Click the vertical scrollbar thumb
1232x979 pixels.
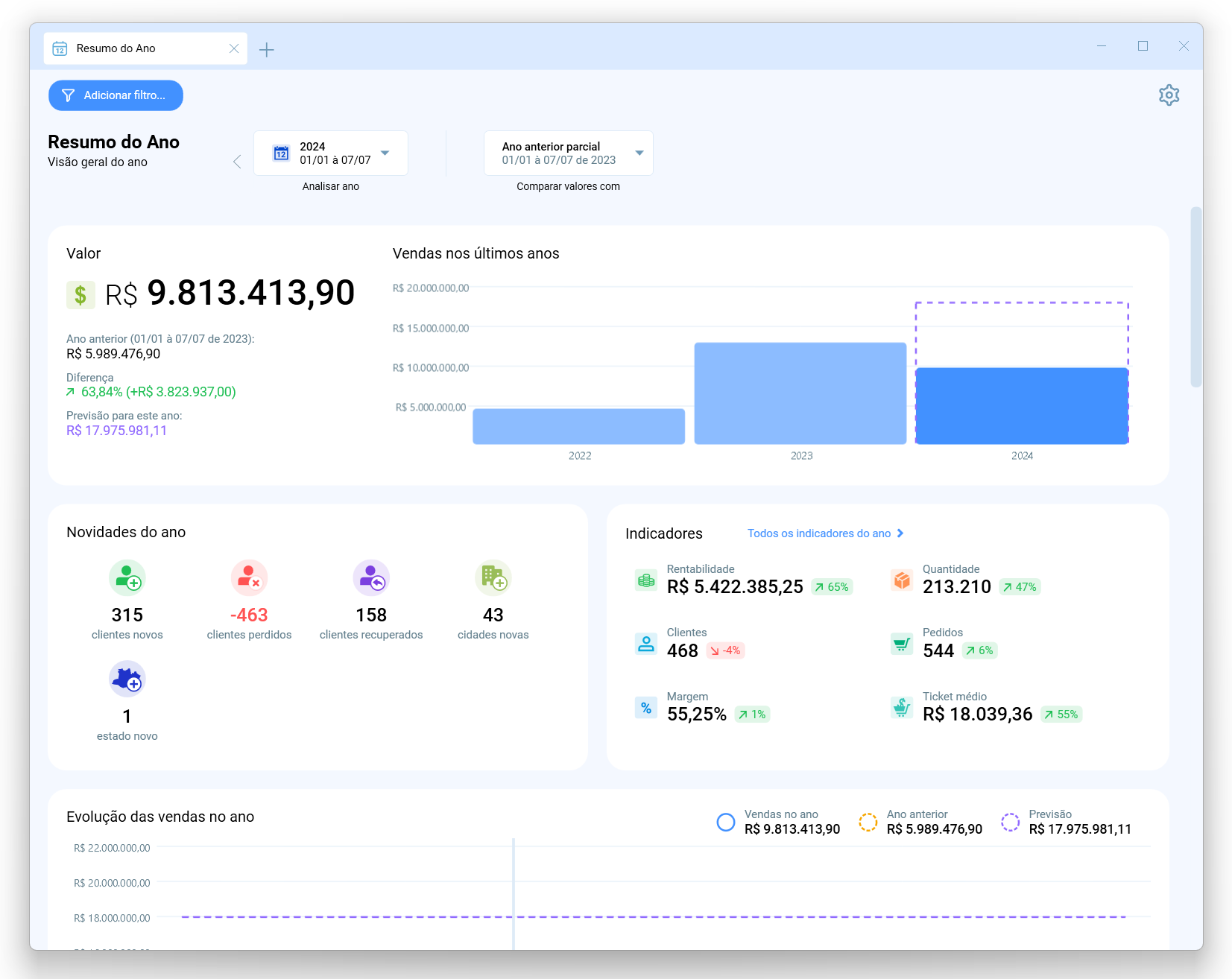[x=1196, y=297]
